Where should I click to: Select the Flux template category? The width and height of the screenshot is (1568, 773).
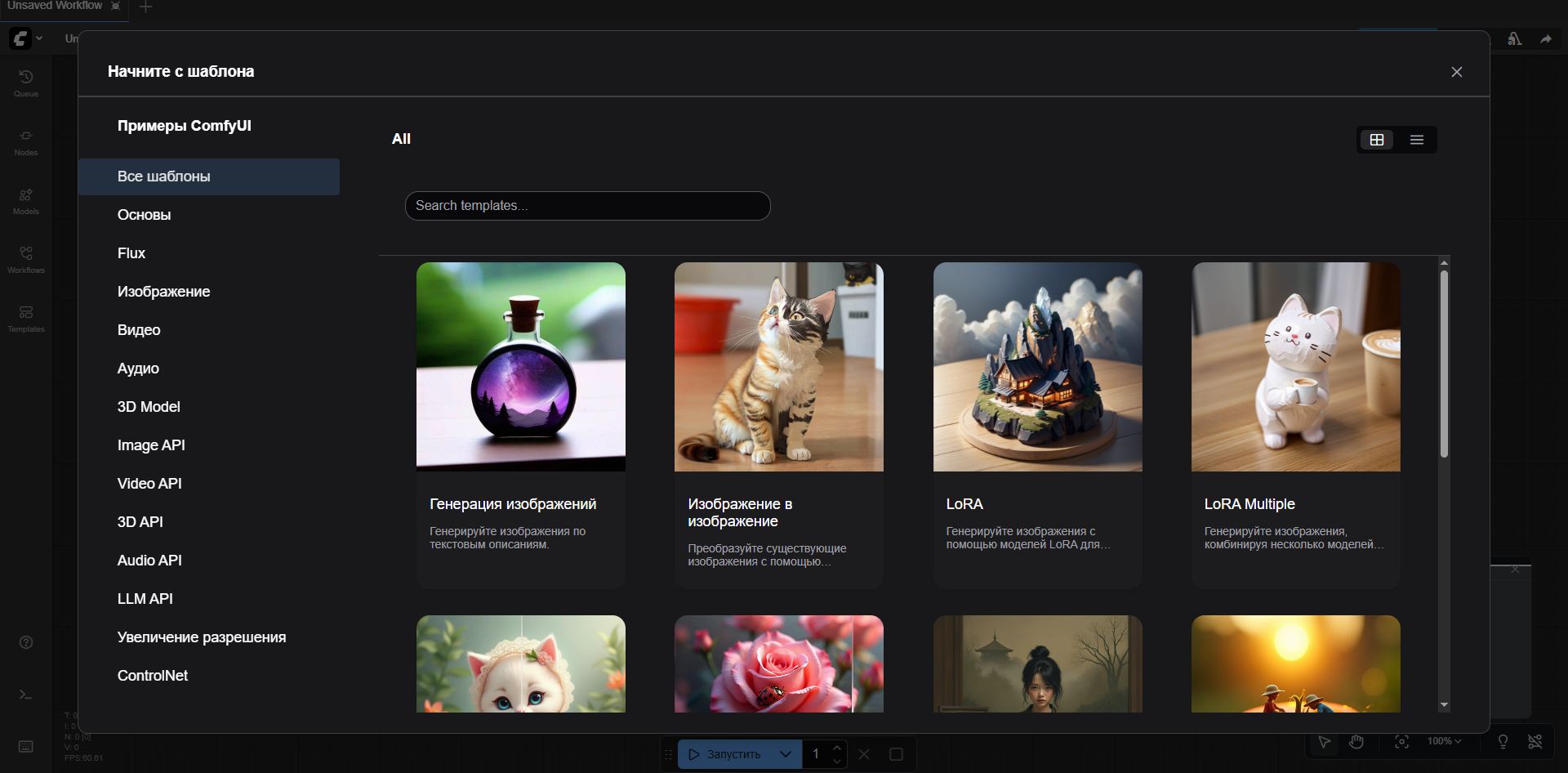tap(209, 253)
